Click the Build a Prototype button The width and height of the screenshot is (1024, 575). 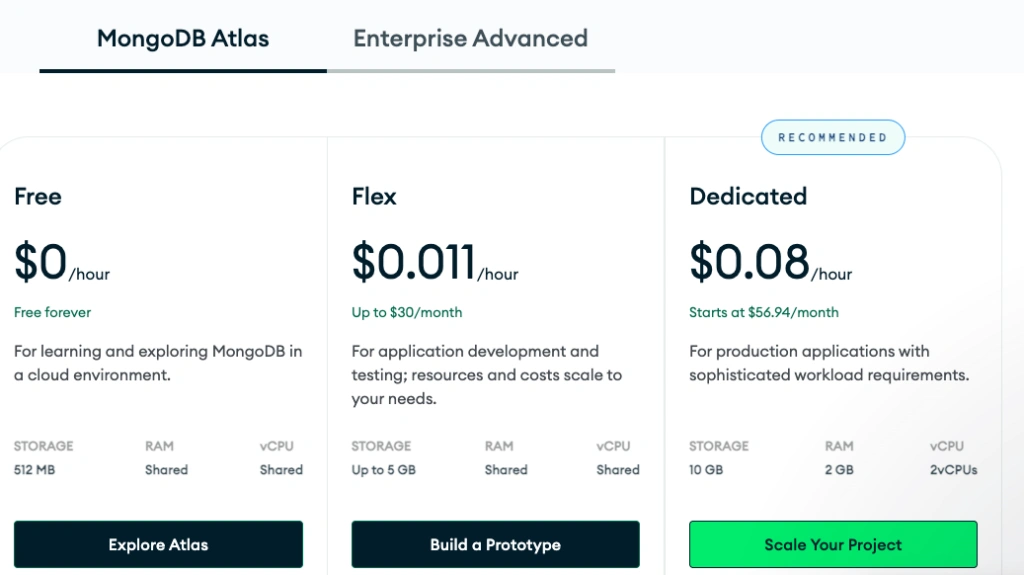pos(495,545)
